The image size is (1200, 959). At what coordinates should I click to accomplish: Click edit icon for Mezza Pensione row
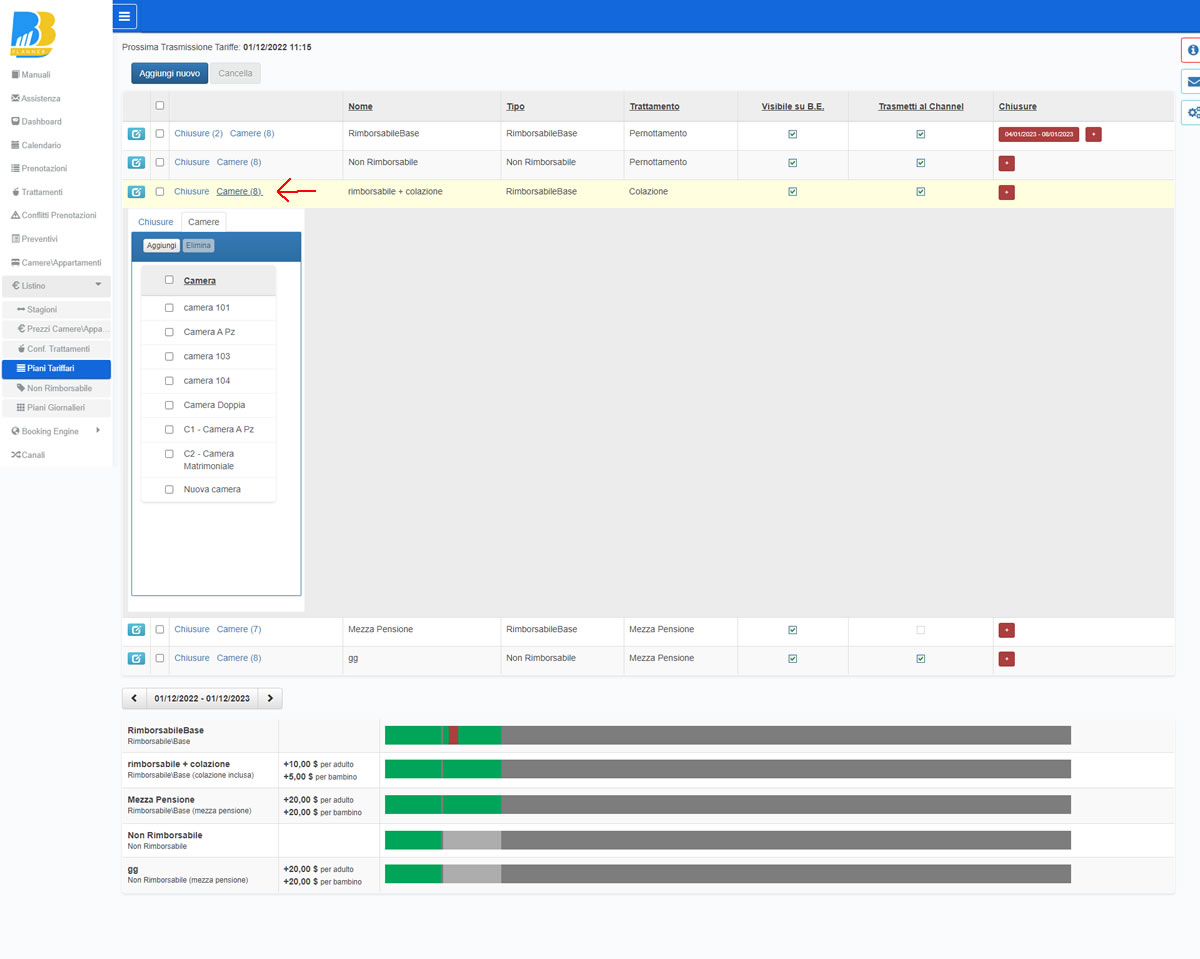(136, 630)
